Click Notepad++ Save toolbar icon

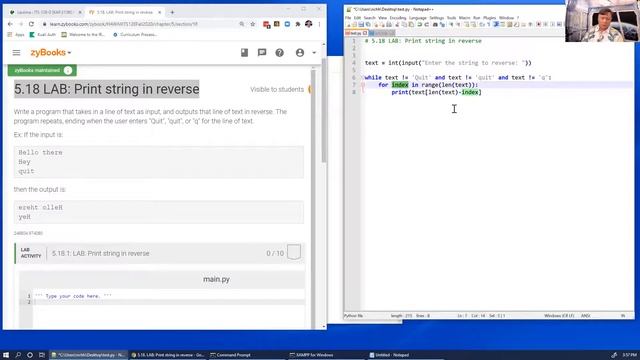[361, 25]
